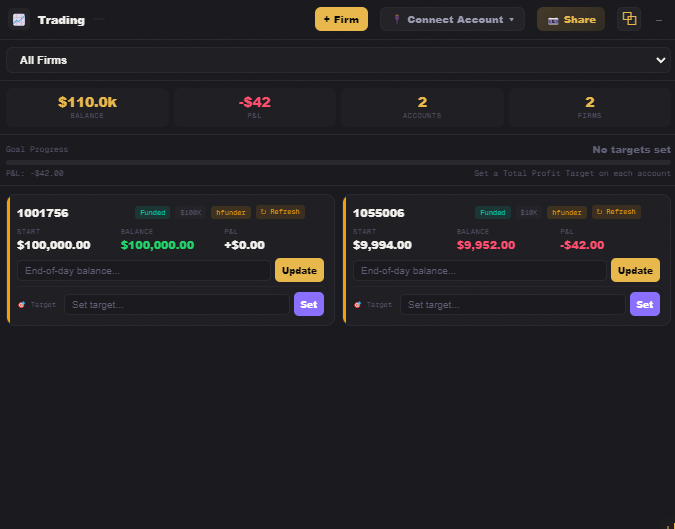675x529 pixels.
Task: Refresh account 1055006
Action: pos(616,212)
